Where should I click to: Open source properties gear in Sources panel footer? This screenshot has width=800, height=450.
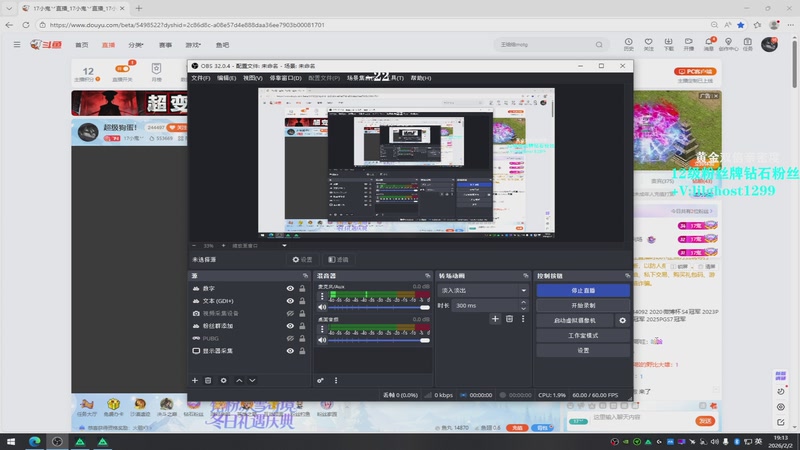coord(223,380)
